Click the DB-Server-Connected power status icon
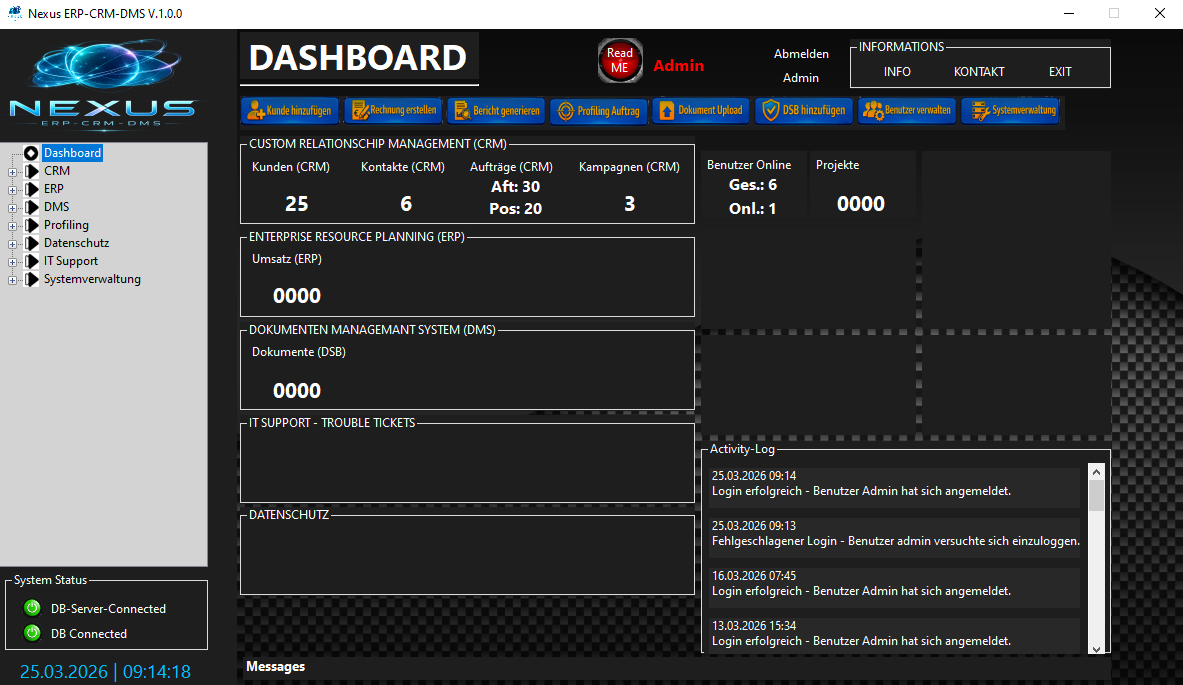The image size is (1183, 685). pyautogui.click(x=32, y=608)
